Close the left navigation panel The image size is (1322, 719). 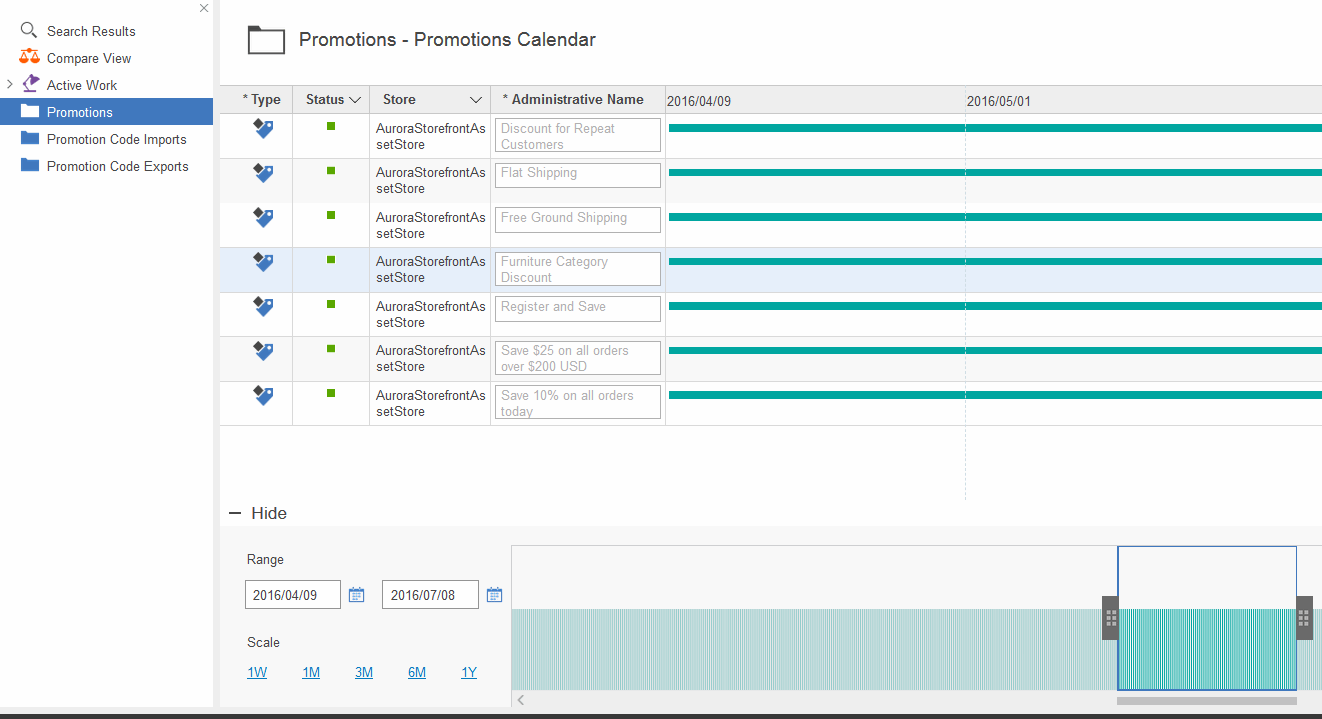(204, 8)
